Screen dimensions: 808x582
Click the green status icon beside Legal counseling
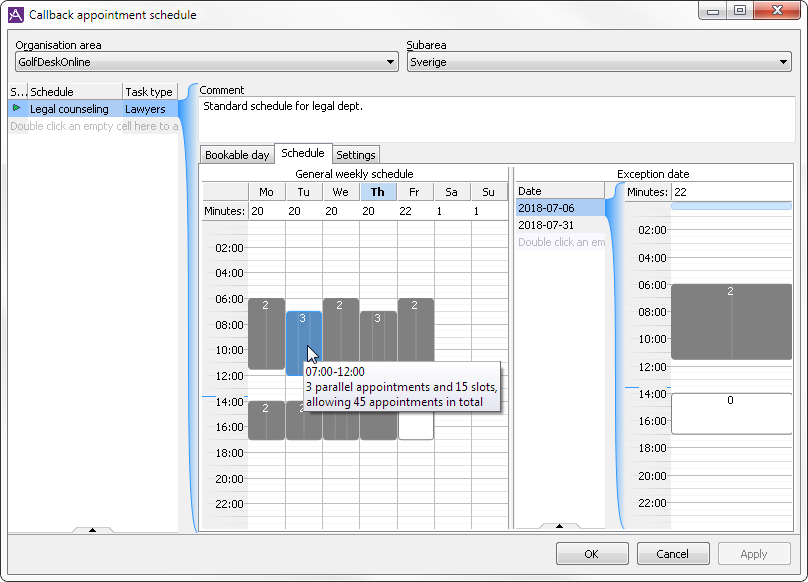pyautogui.click(x=17, y=107)
